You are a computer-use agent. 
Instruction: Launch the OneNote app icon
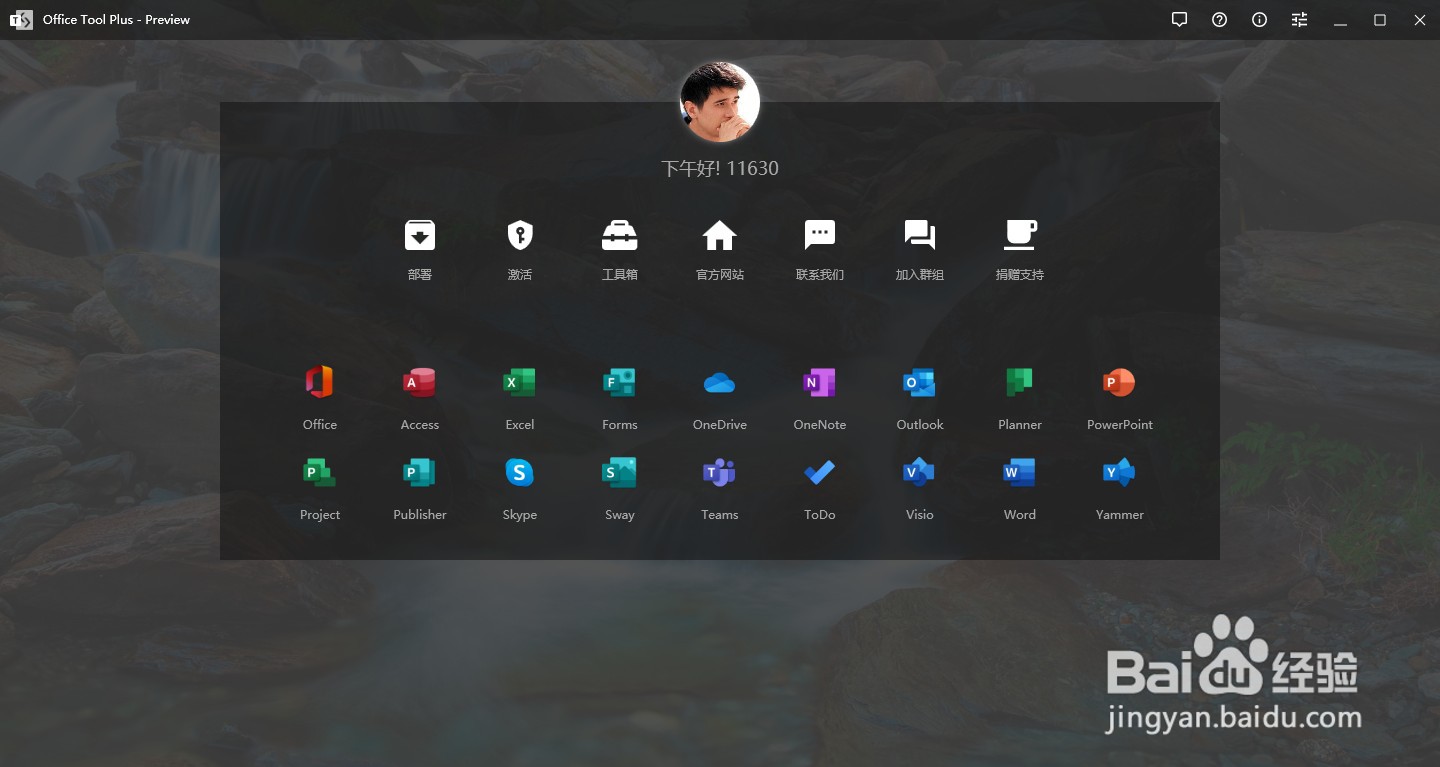coord(820,382)
